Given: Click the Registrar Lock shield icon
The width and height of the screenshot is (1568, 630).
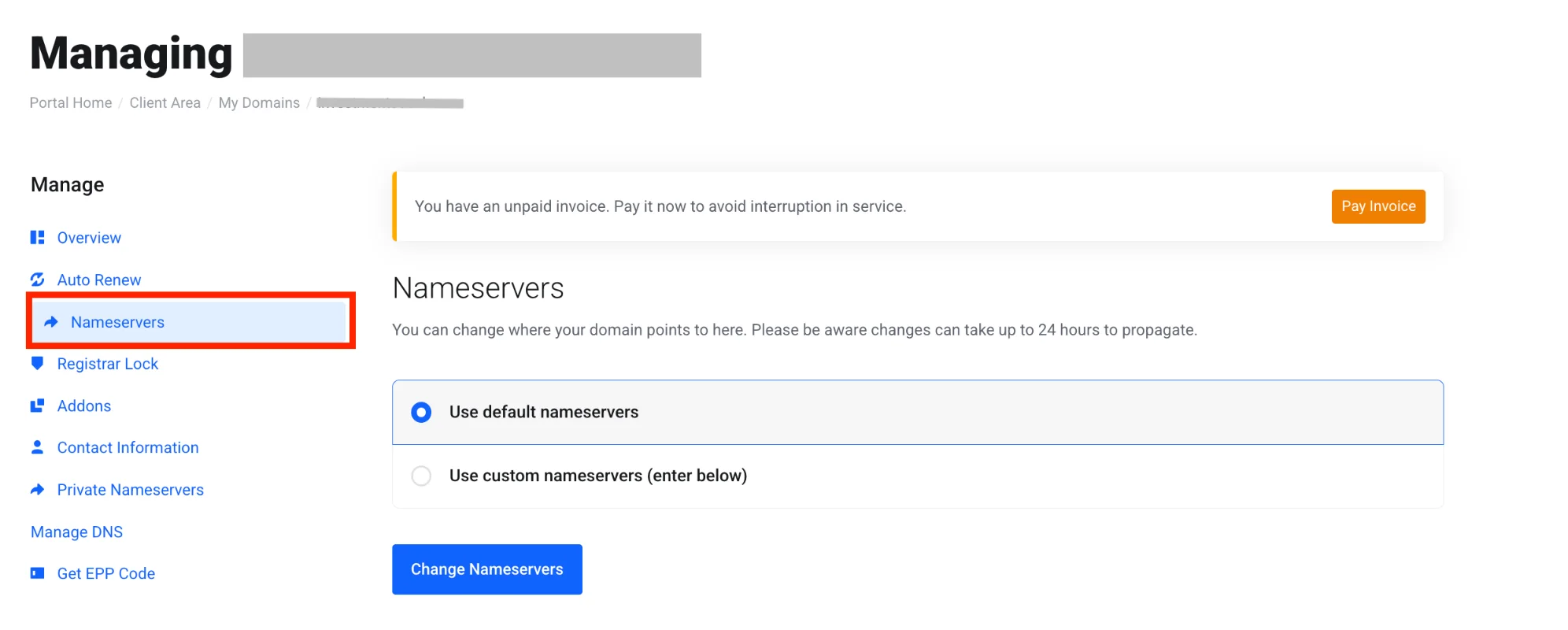Looking at the screenshot, I should [37, 363].
